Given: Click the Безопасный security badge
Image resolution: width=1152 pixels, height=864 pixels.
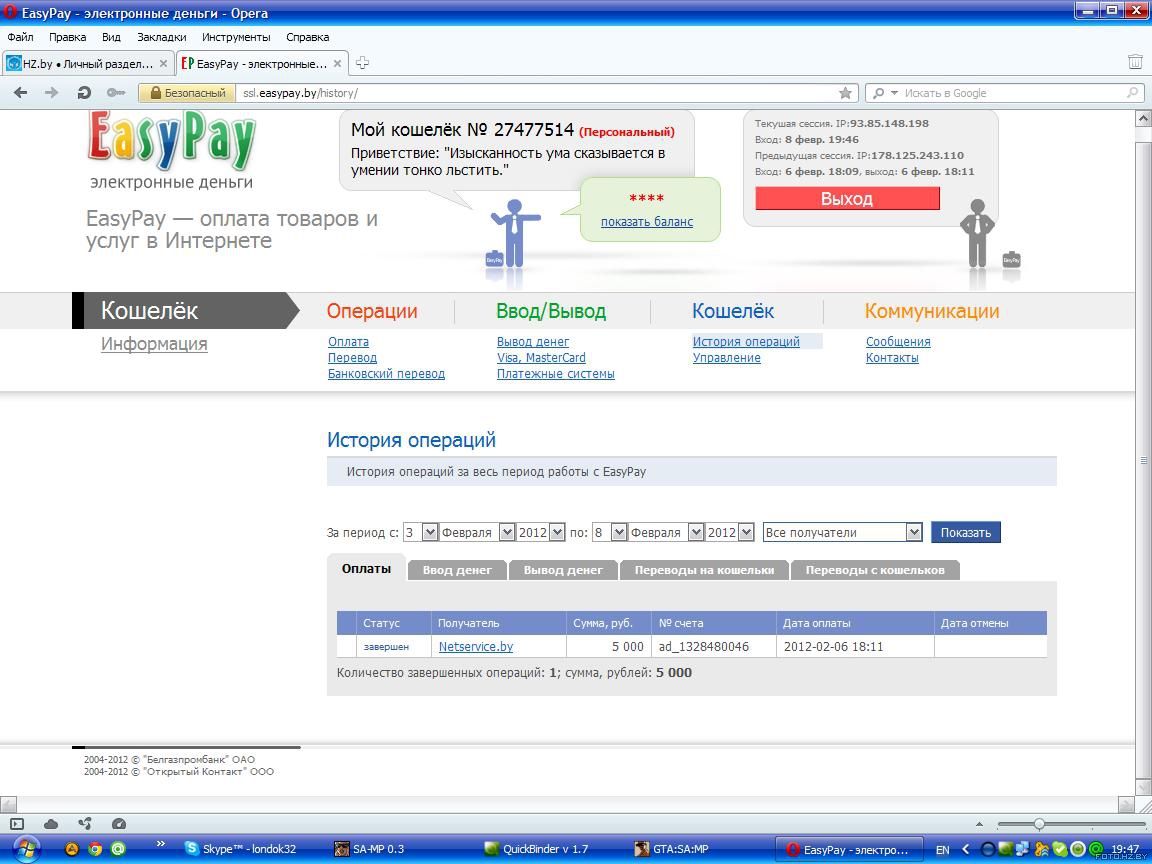Looking at the screenshot, I should coord(187,93).
